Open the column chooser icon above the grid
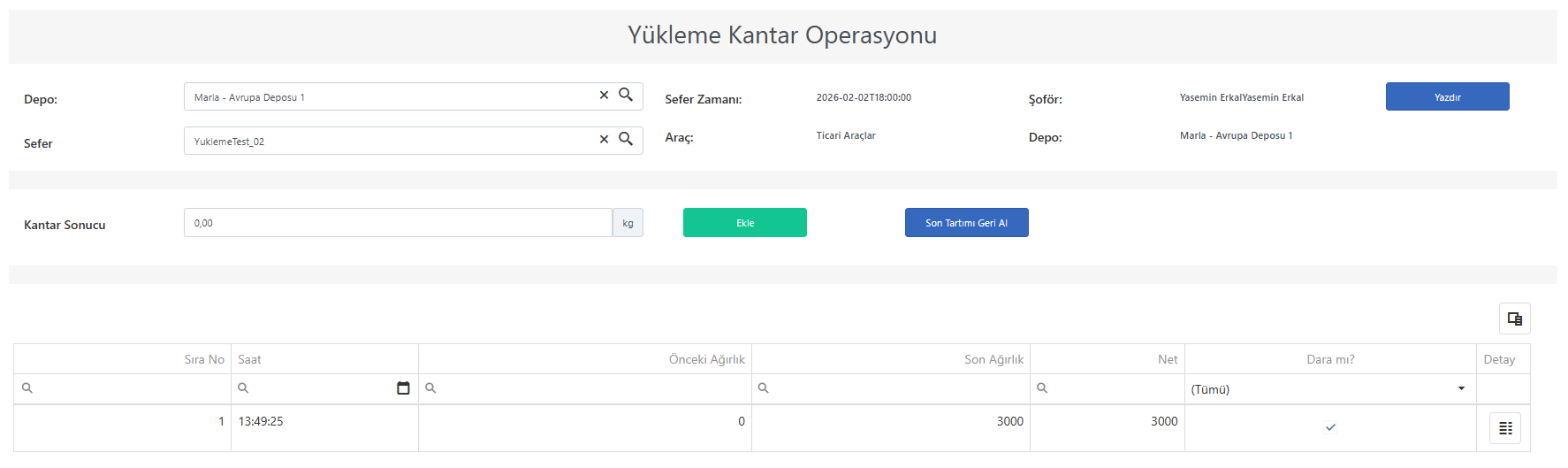This screenshot has height=468, width=1568. pyautogui.click(x=1514, y=318)
